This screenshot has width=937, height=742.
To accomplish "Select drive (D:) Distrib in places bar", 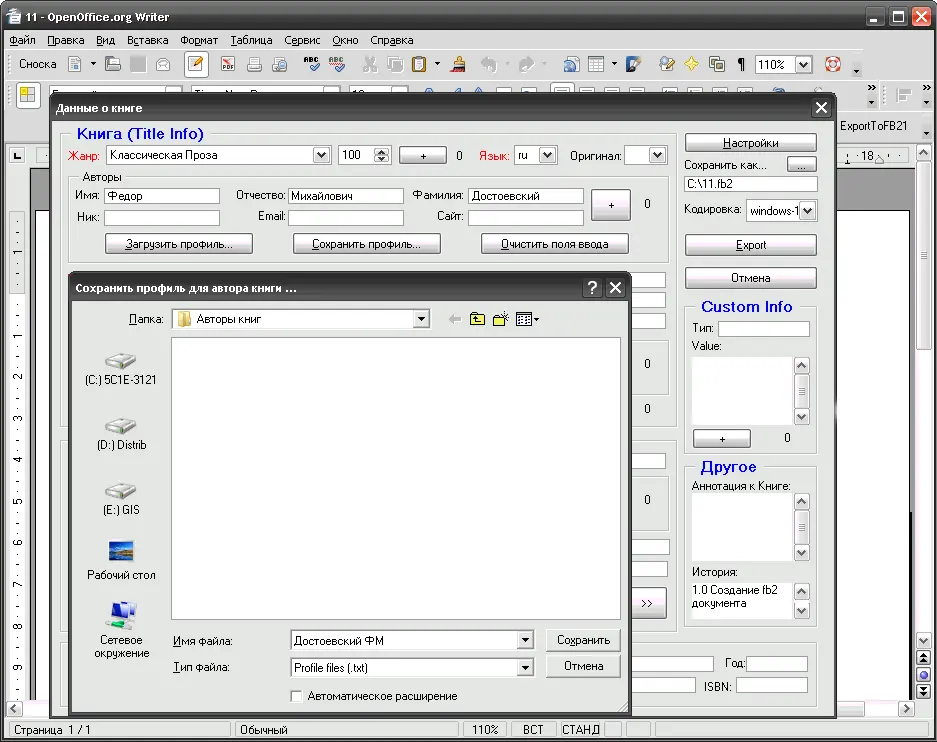I will (121, 434).
